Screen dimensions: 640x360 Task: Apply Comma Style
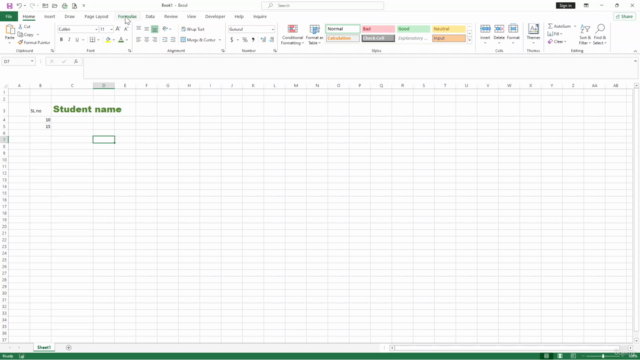pyautogui.click(x=253, y=40)
